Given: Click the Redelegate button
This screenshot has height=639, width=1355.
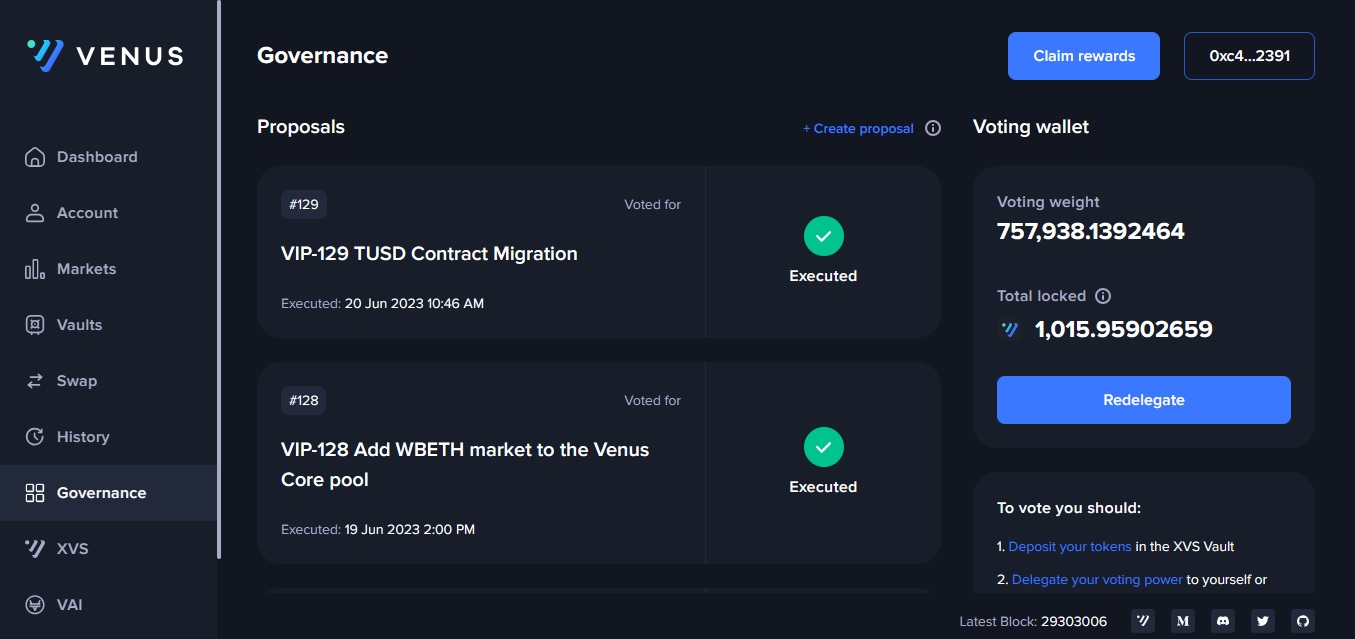Looking at the screenshot, I should click(1144, 400).
